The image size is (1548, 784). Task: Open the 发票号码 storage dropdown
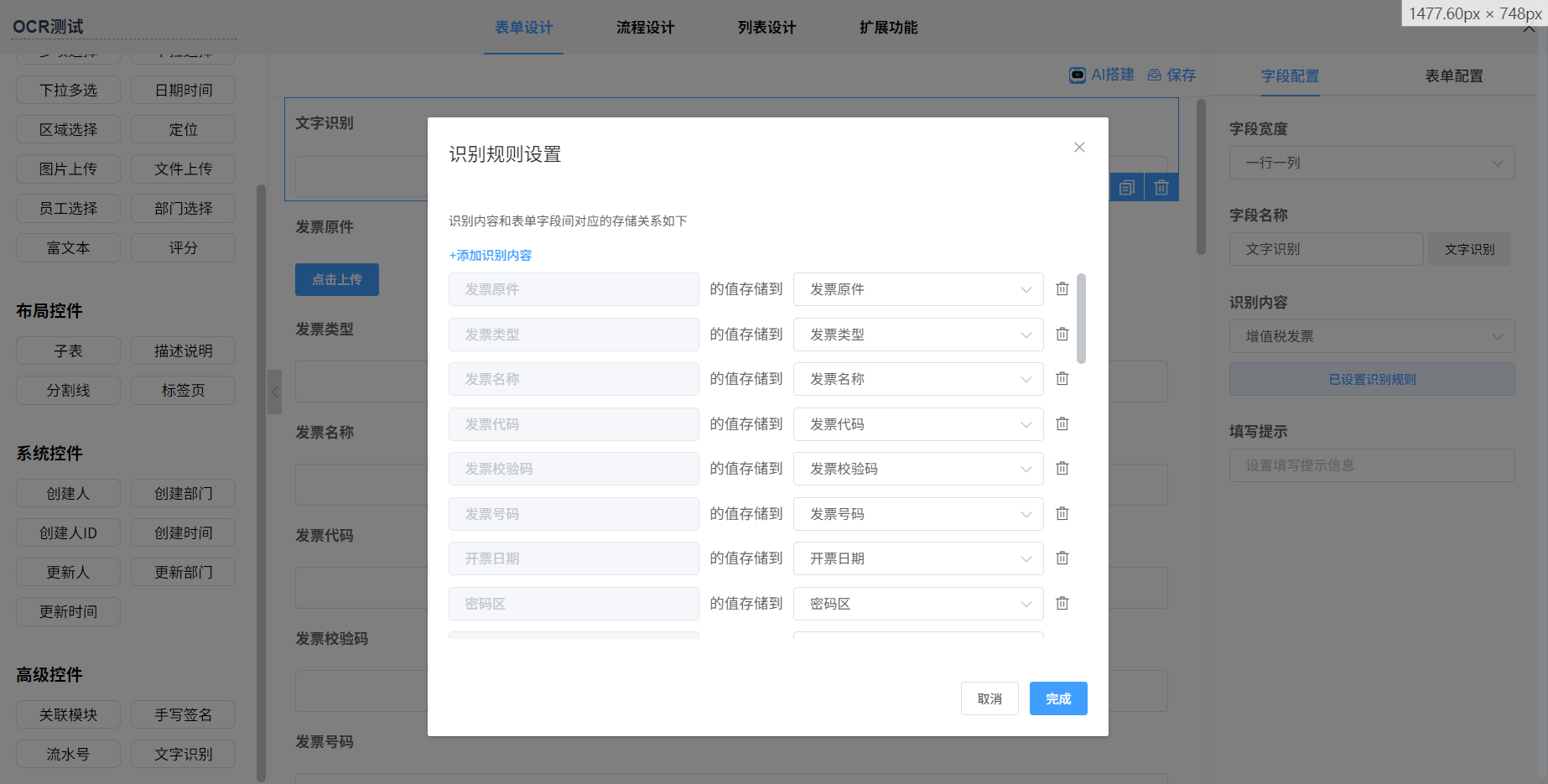click(x=918, y=514)
